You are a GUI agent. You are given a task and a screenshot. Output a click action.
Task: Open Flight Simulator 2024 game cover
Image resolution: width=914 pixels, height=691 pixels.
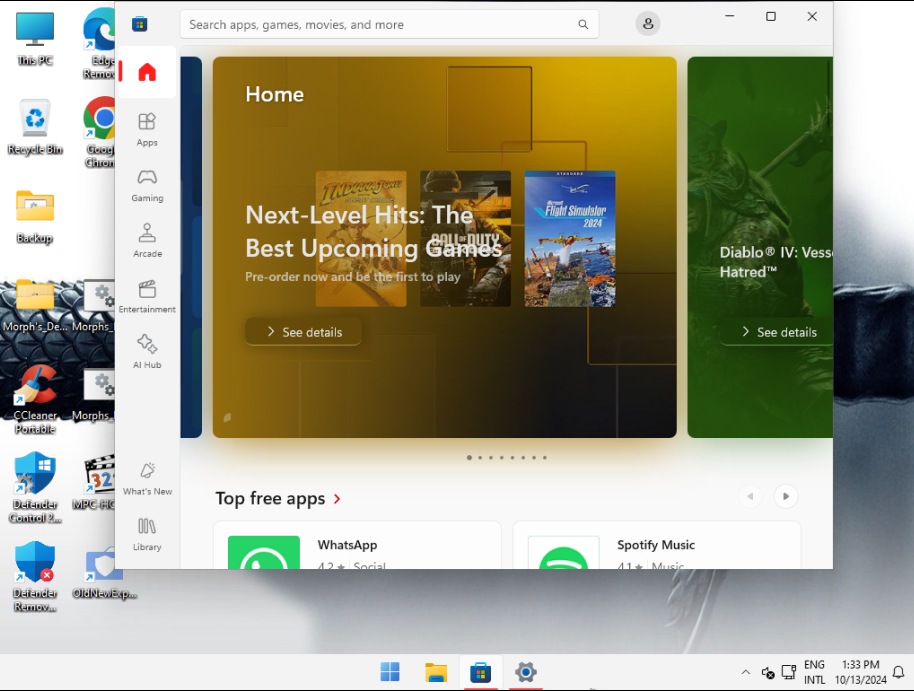click(570, 238)
